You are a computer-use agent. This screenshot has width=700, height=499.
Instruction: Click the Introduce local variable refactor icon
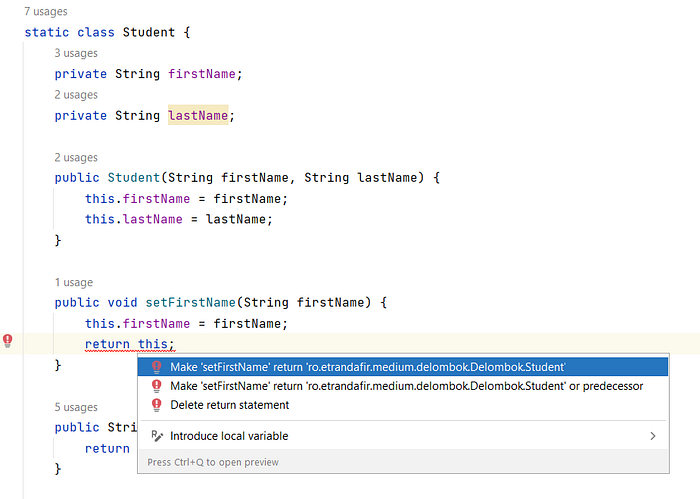[x=157, y=436]
